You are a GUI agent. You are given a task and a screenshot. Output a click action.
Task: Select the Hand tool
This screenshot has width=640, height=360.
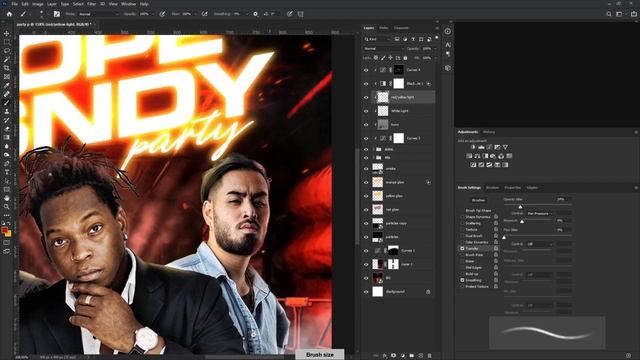coord(7,198)
